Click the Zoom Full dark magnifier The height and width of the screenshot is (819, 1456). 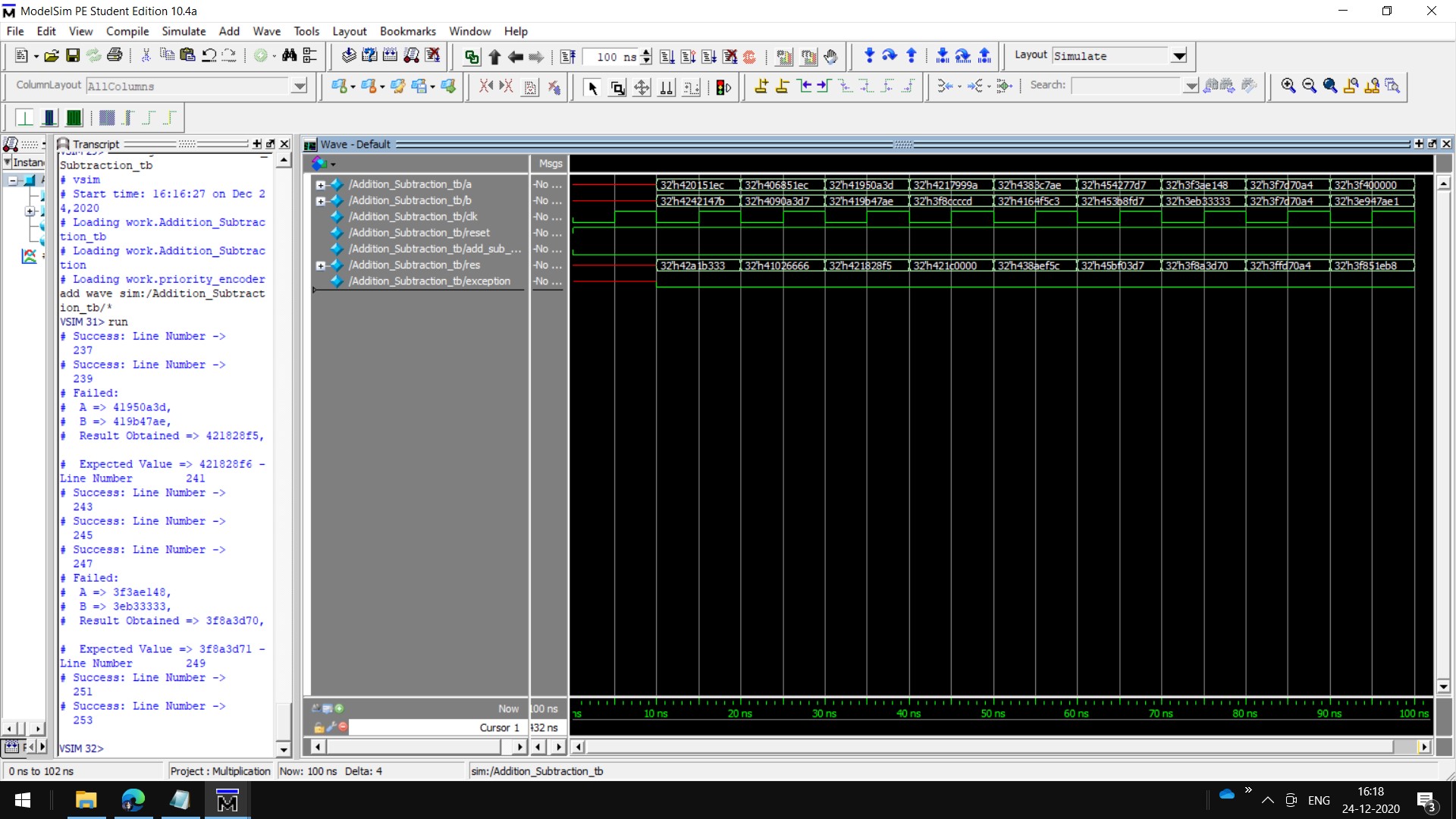pos(1329,86)
